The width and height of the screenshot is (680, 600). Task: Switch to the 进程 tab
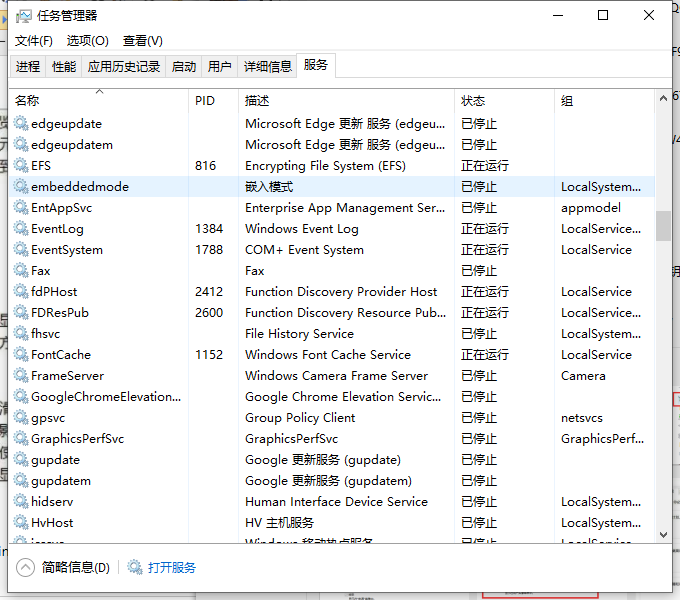[28, 67]
